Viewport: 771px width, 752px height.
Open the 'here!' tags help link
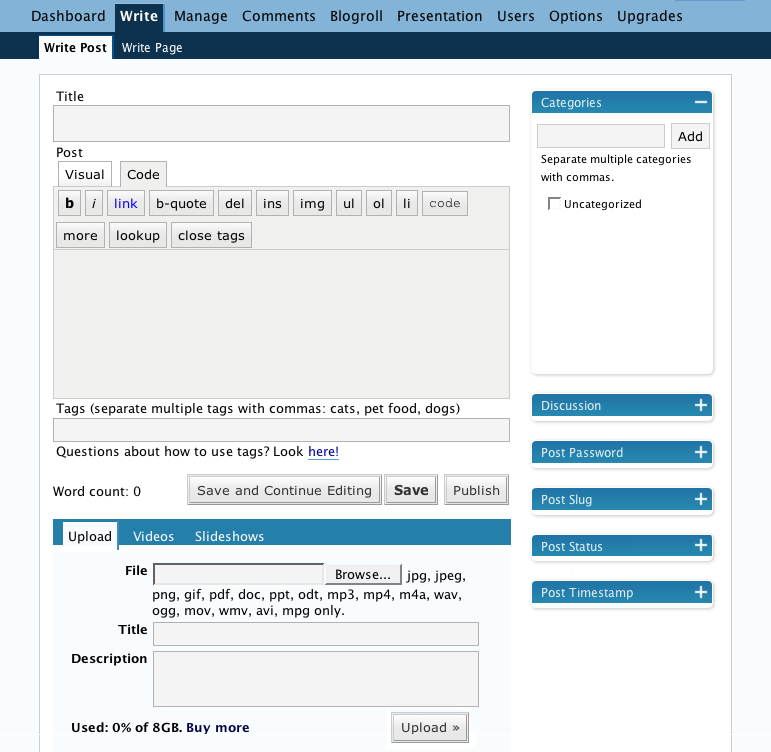pos(323,452)
